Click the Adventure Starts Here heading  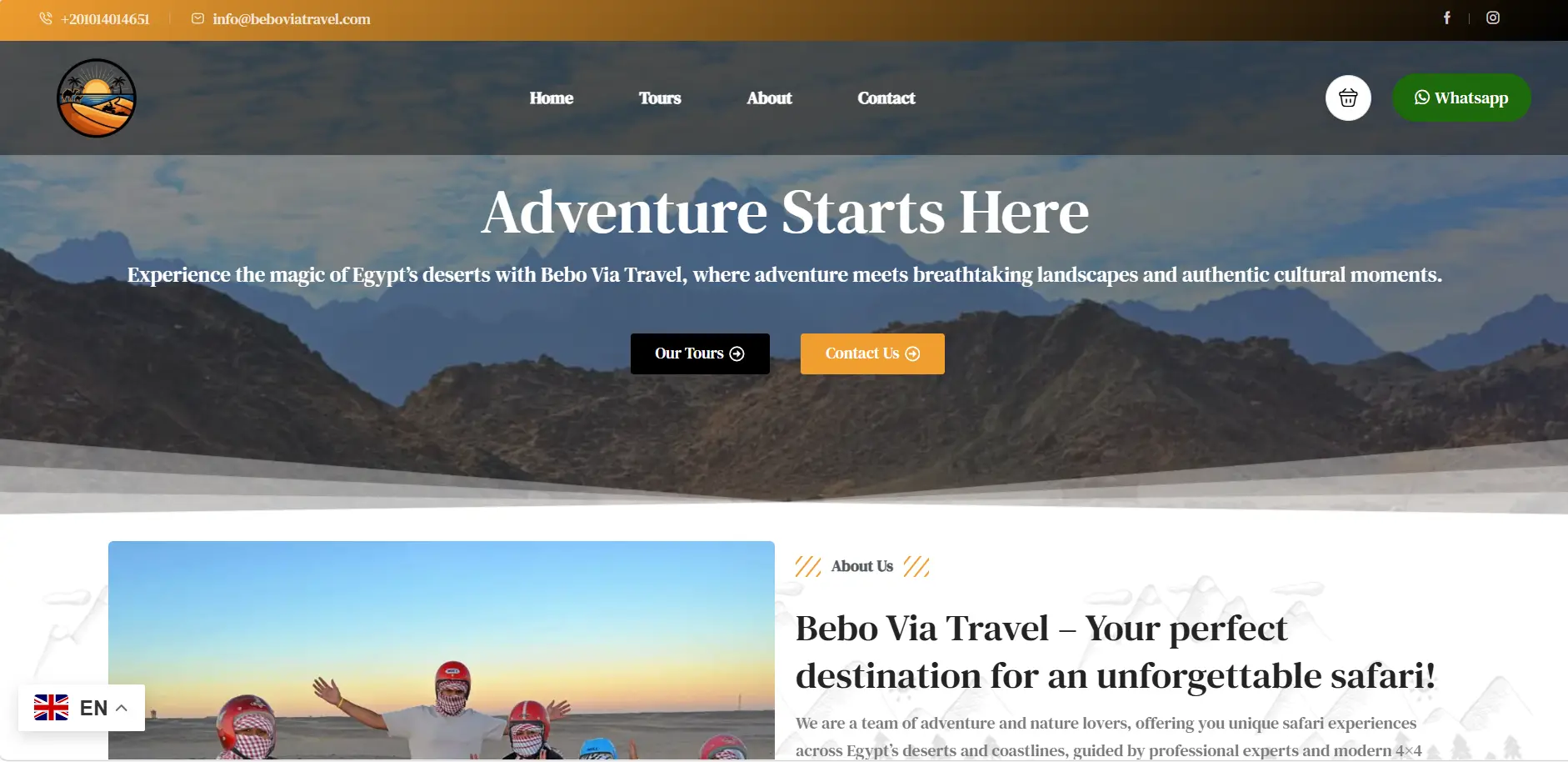(x=785, y=212)
